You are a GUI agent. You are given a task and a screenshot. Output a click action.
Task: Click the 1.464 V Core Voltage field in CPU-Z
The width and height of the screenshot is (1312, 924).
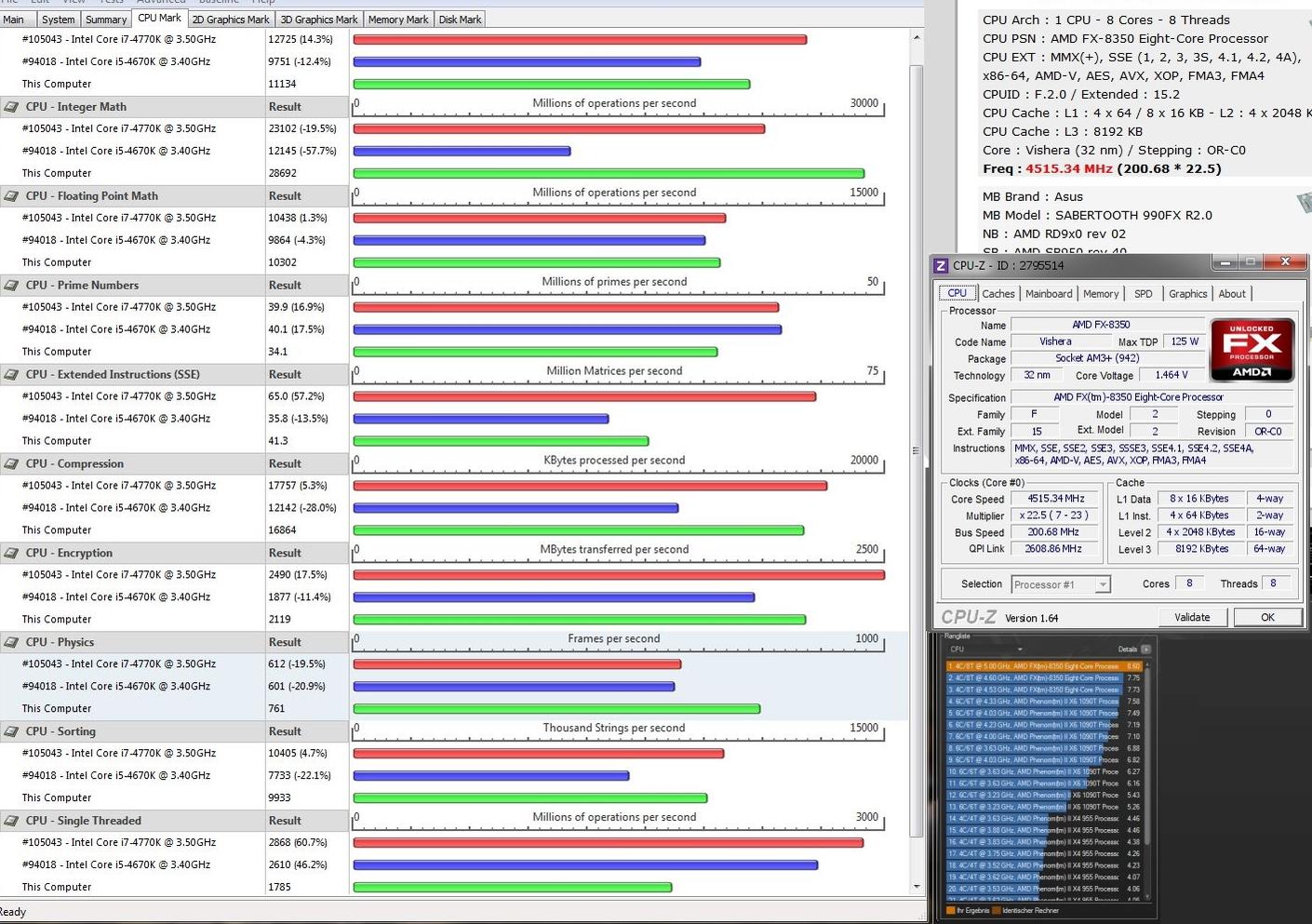[x=1171, y=376]
